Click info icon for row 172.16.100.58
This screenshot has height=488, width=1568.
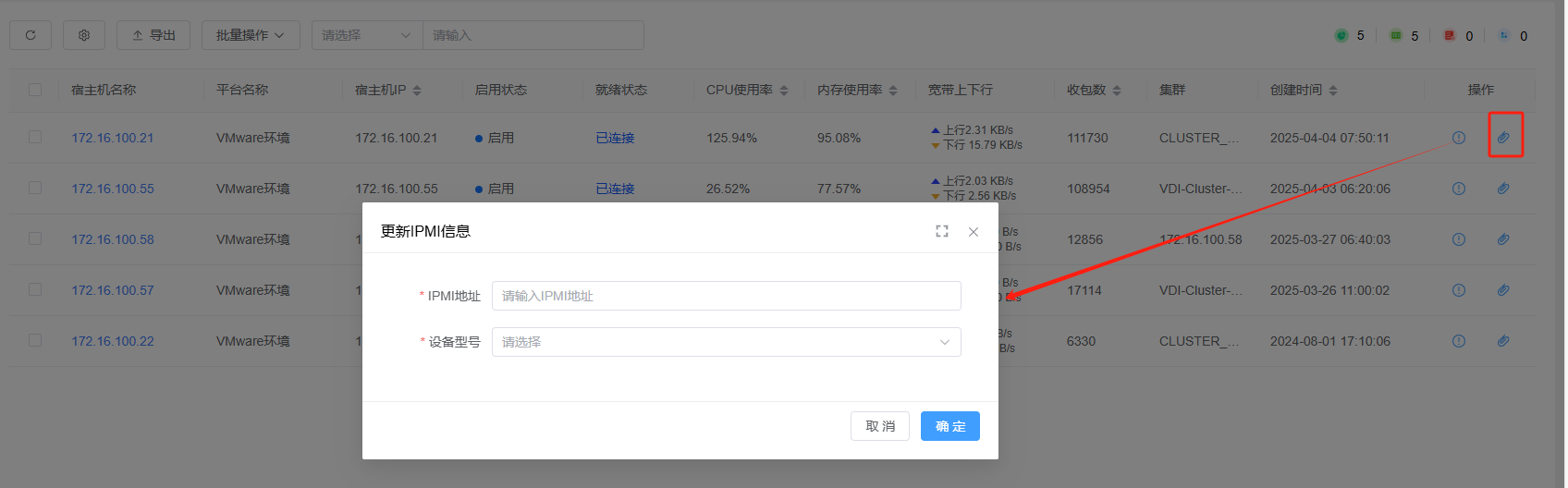(1459, 239)
